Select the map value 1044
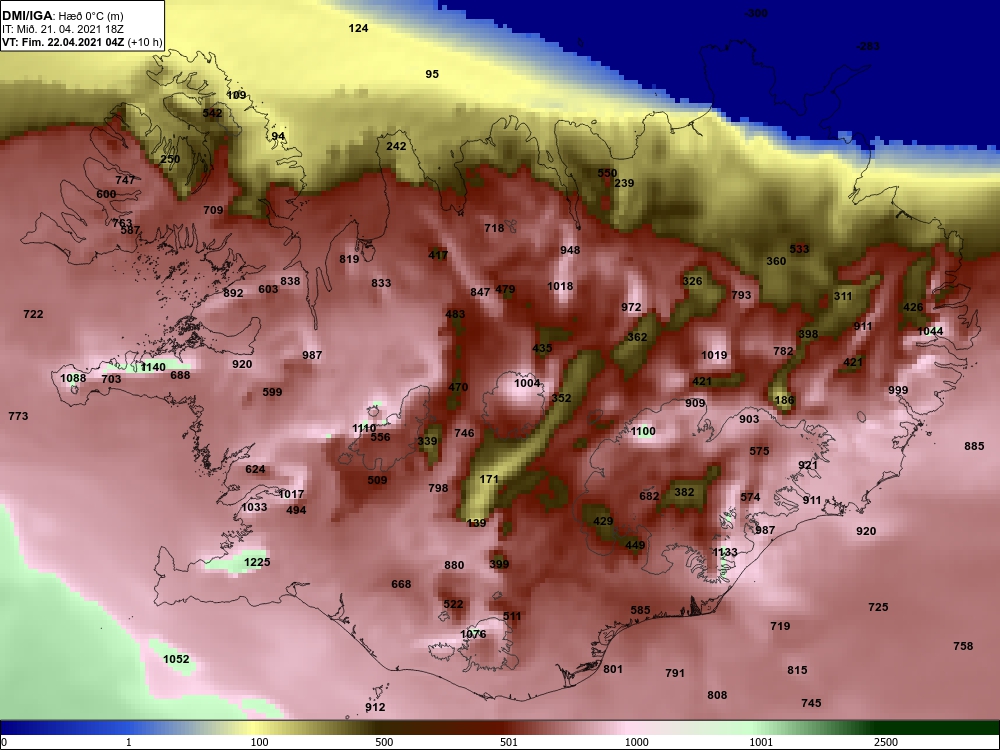 pos(930,332)
